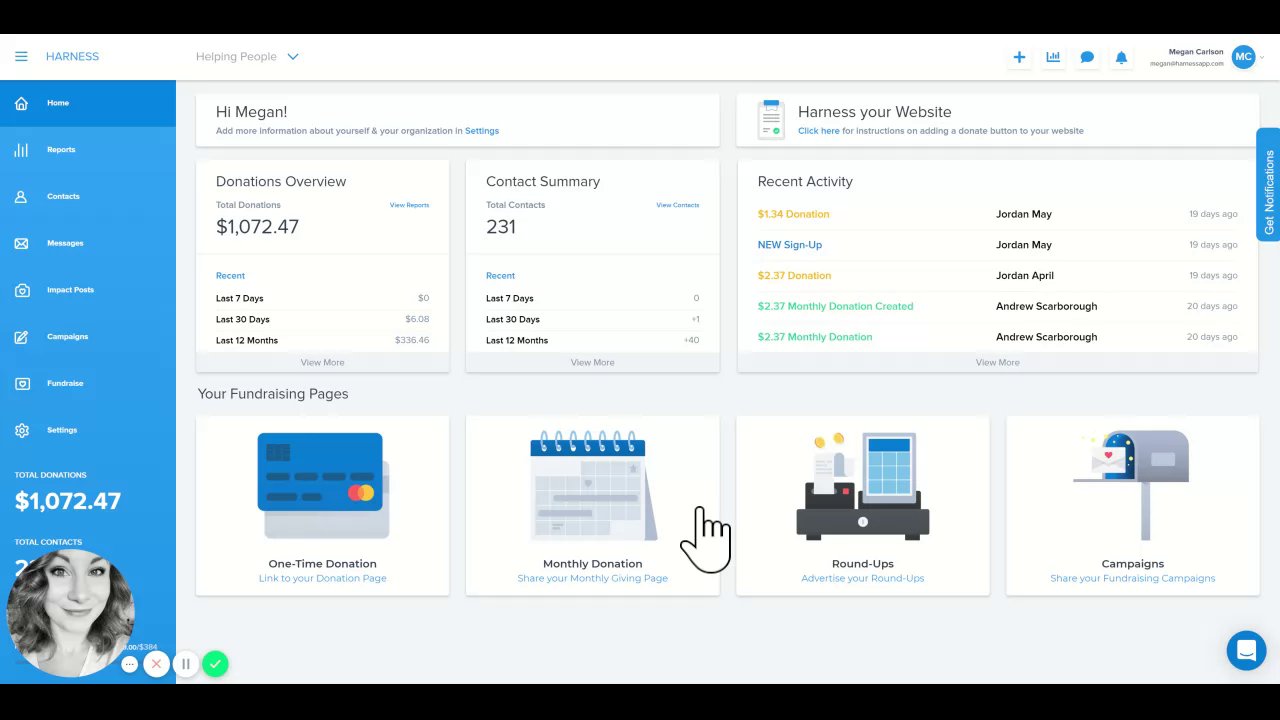Select the Round-Ups cash register thumbnail

click(x=862, y=485)
